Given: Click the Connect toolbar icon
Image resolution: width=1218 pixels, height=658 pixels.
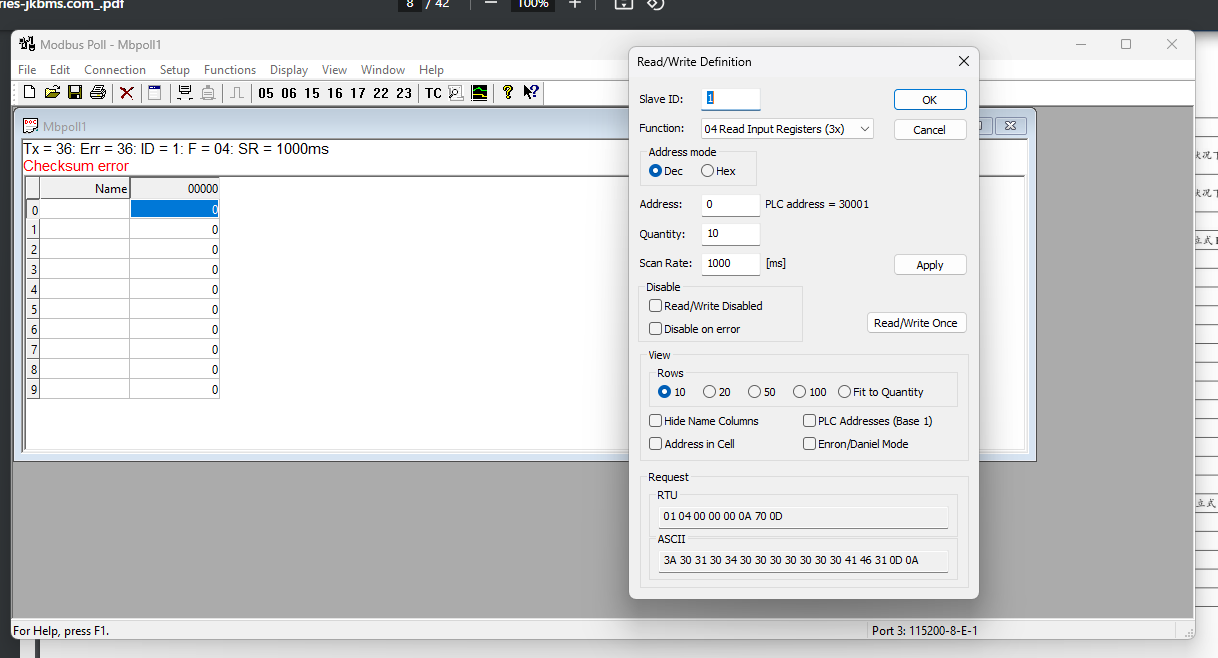Looking at the screenshot, I should [185, 93].
